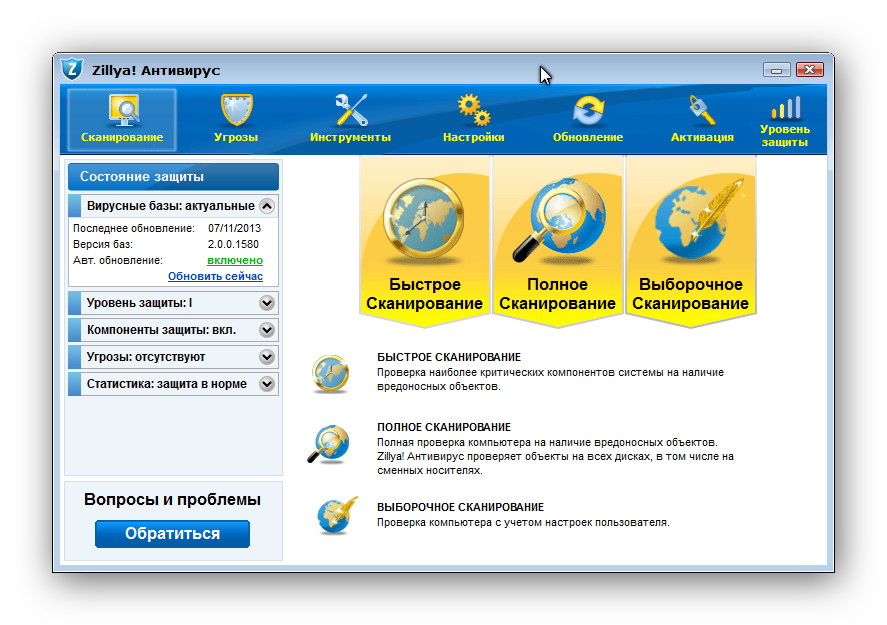This screenshot has height=625, width=887.
Task: Click the Состояние защиты header
Action: pos(173,177)
